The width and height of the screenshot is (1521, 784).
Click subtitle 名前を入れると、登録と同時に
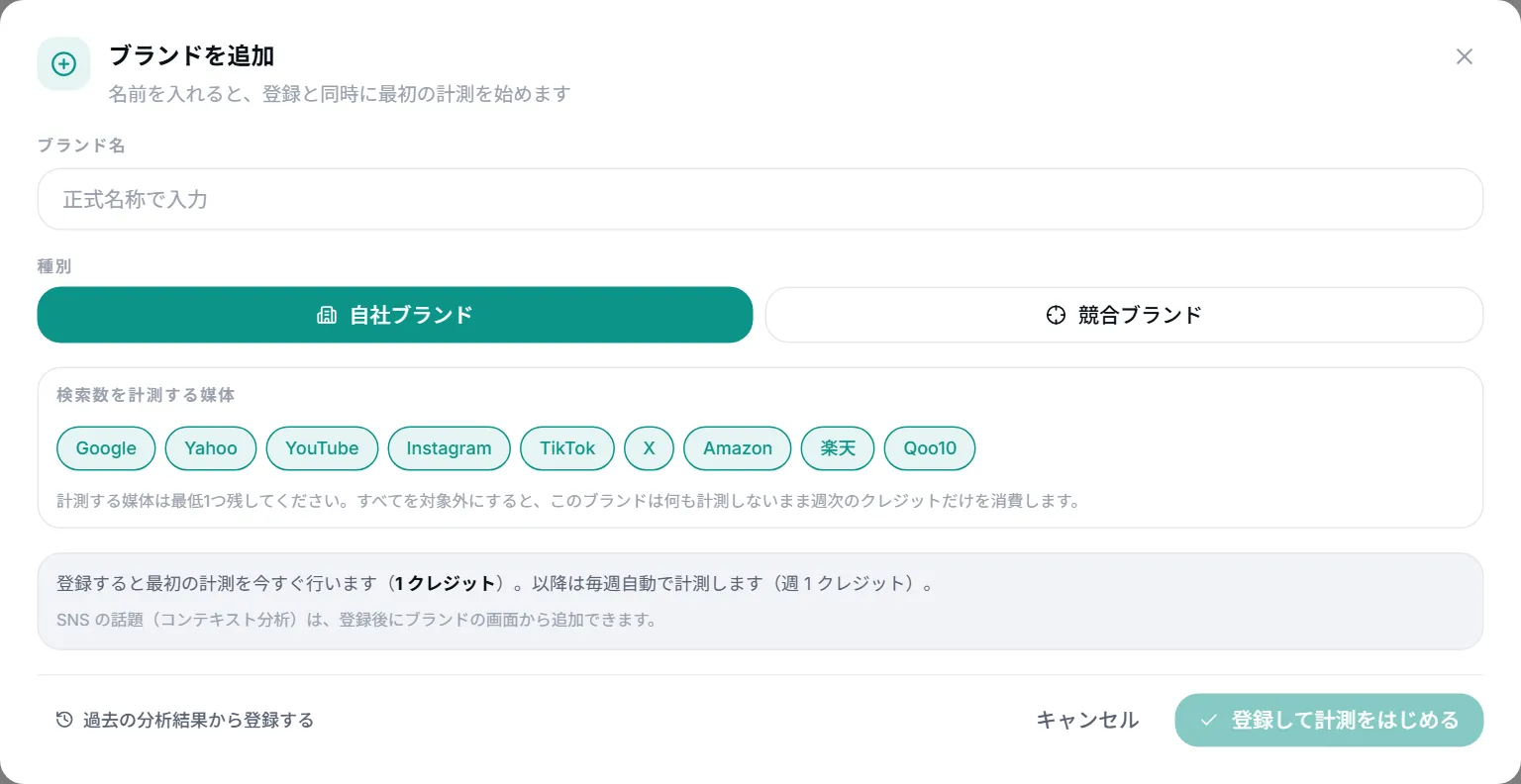340,94
